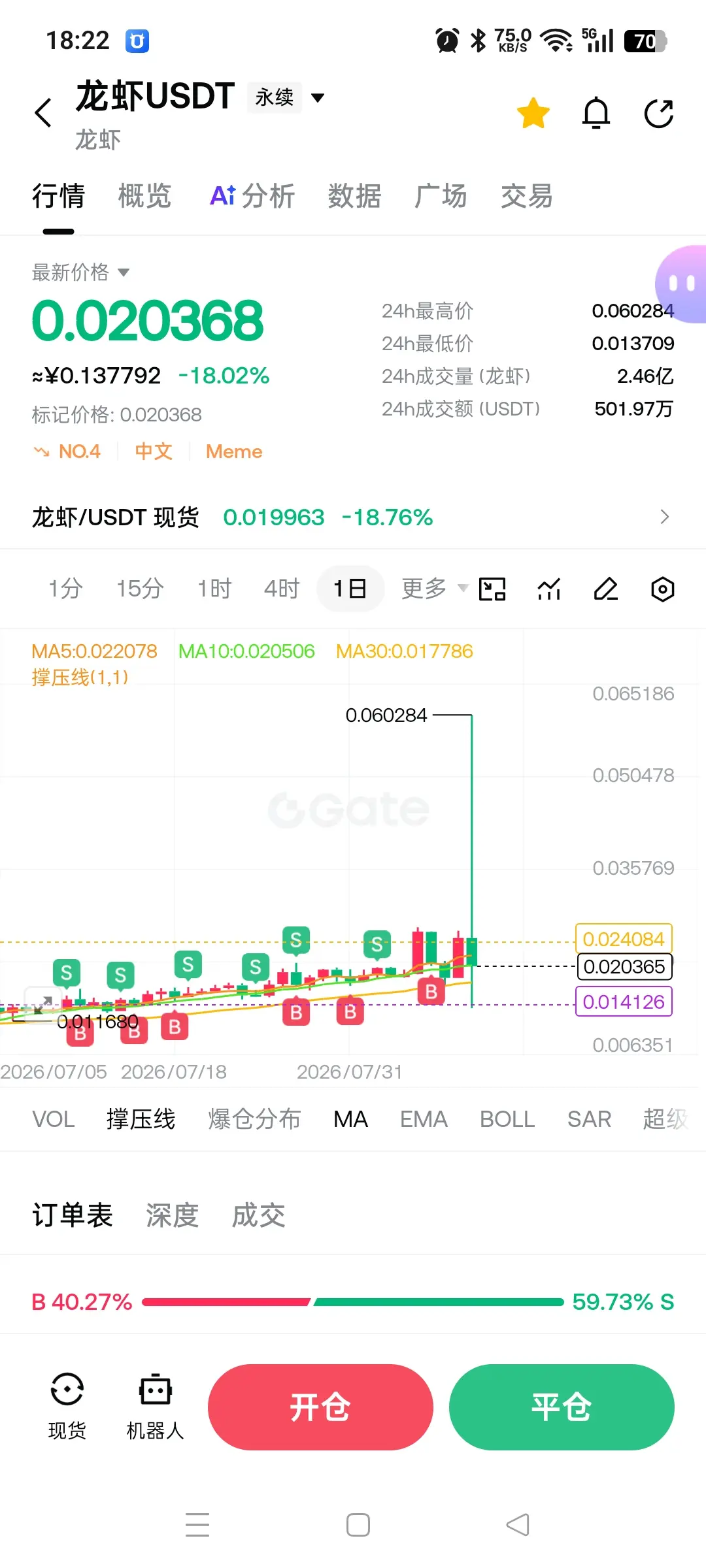Open the chart layout picture-in-picture icon
Screen dimensions: 706x1568
492,589
